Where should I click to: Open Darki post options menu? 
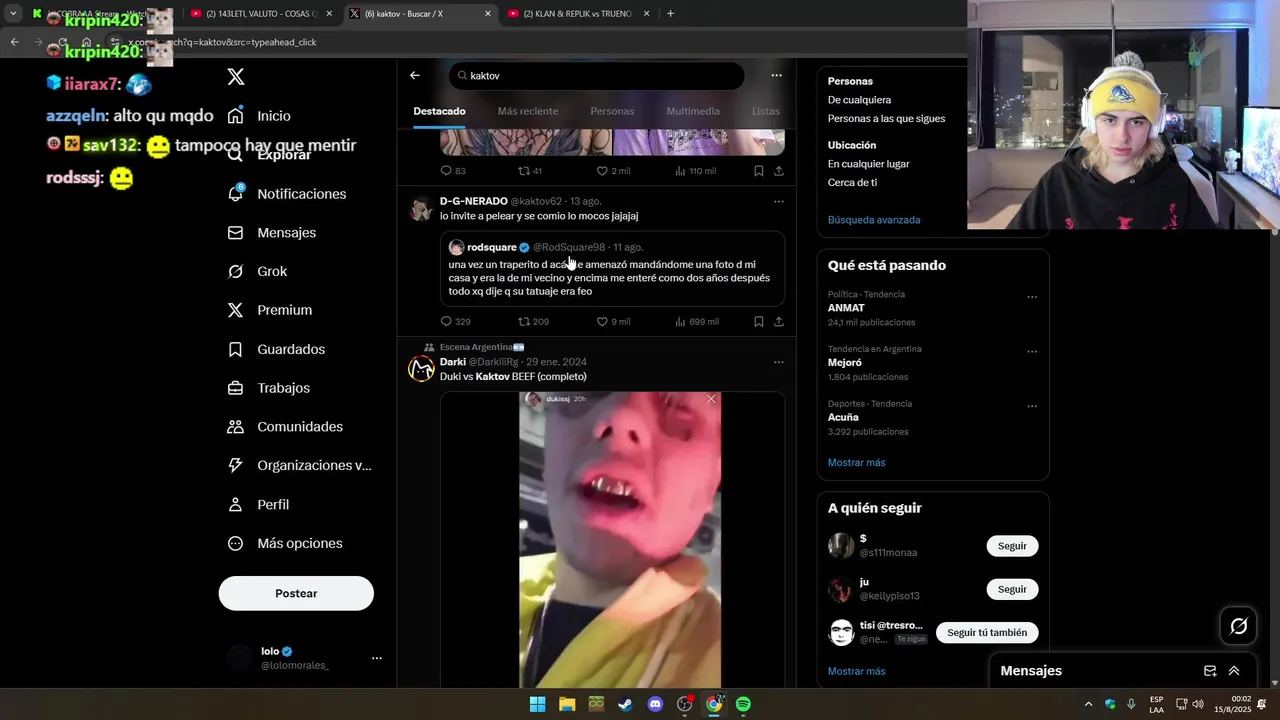[x=779, y=362]
